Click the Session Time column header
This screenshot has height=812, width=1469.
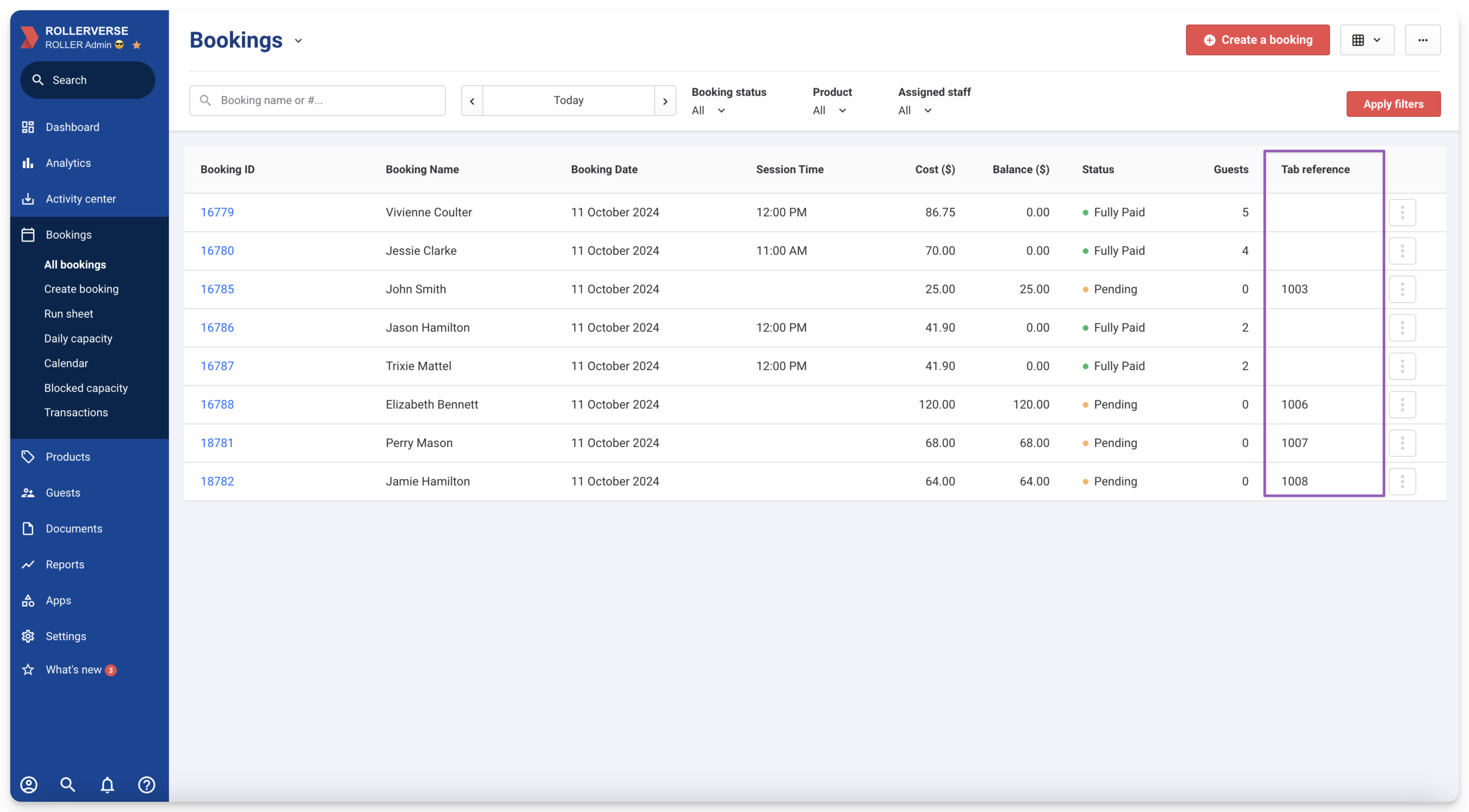click(790, 170)
